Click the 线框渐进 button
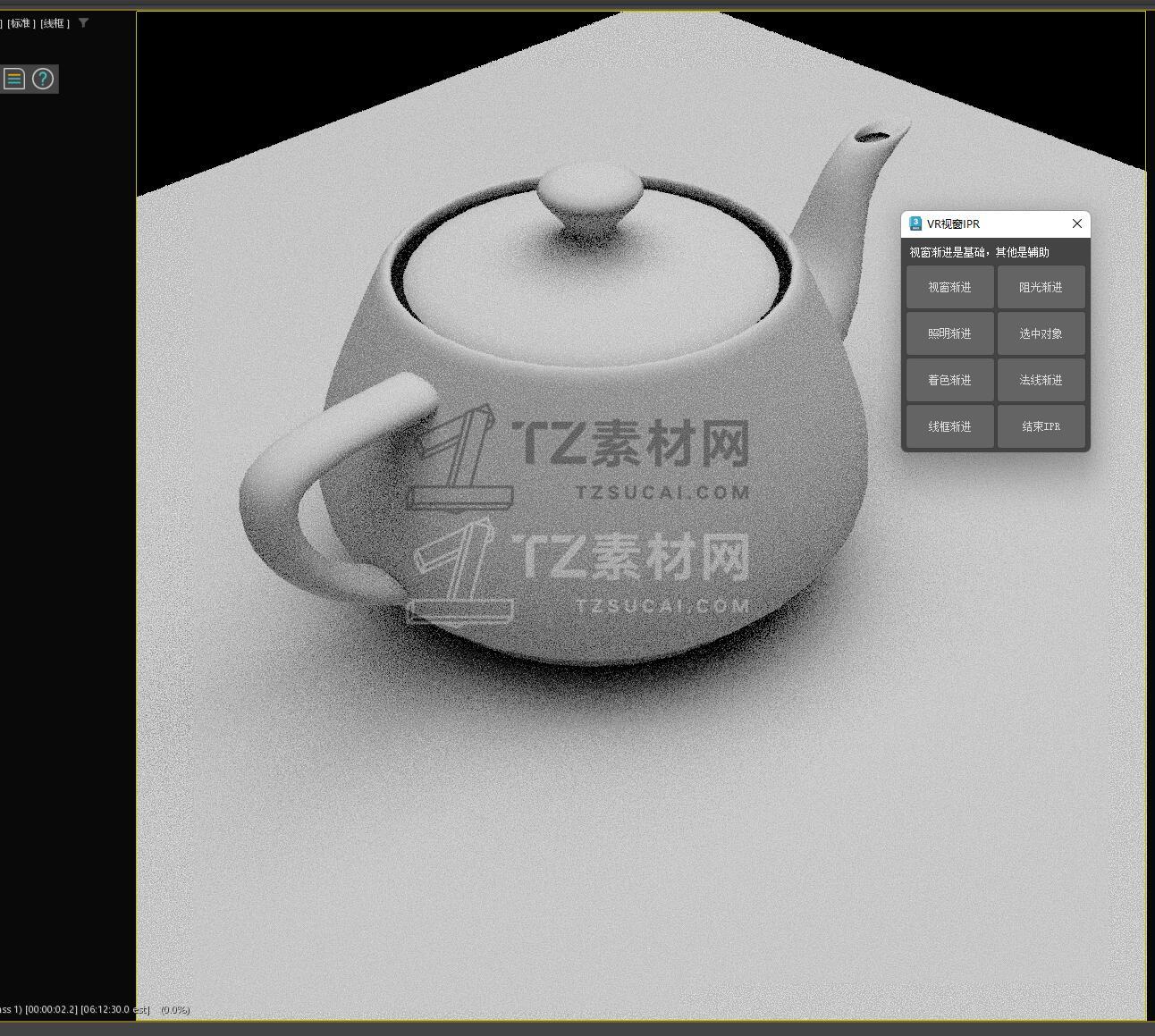Screen dimensions: 1155x1036 point(949,426)
